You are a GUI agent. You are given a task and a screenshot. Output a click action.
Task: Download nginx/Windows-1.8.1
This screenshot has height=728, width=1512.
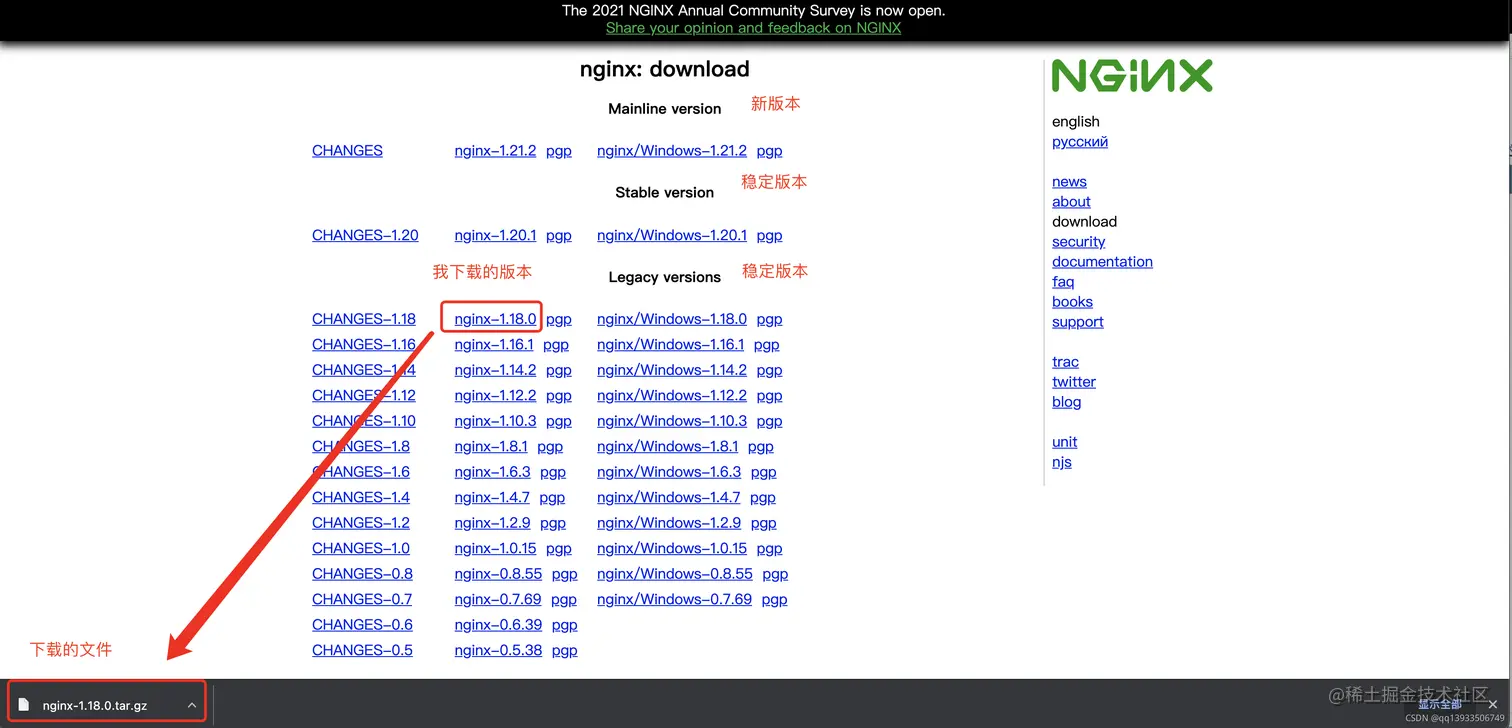tap(668, 447)
